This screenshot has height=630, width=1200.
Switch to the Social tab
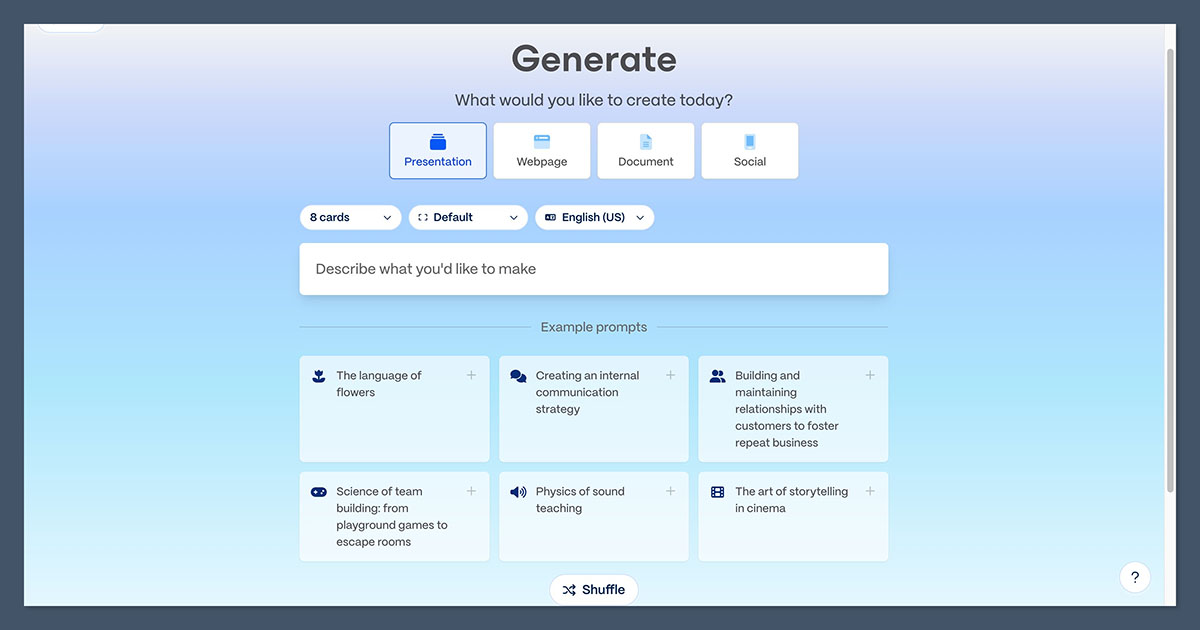749,151
